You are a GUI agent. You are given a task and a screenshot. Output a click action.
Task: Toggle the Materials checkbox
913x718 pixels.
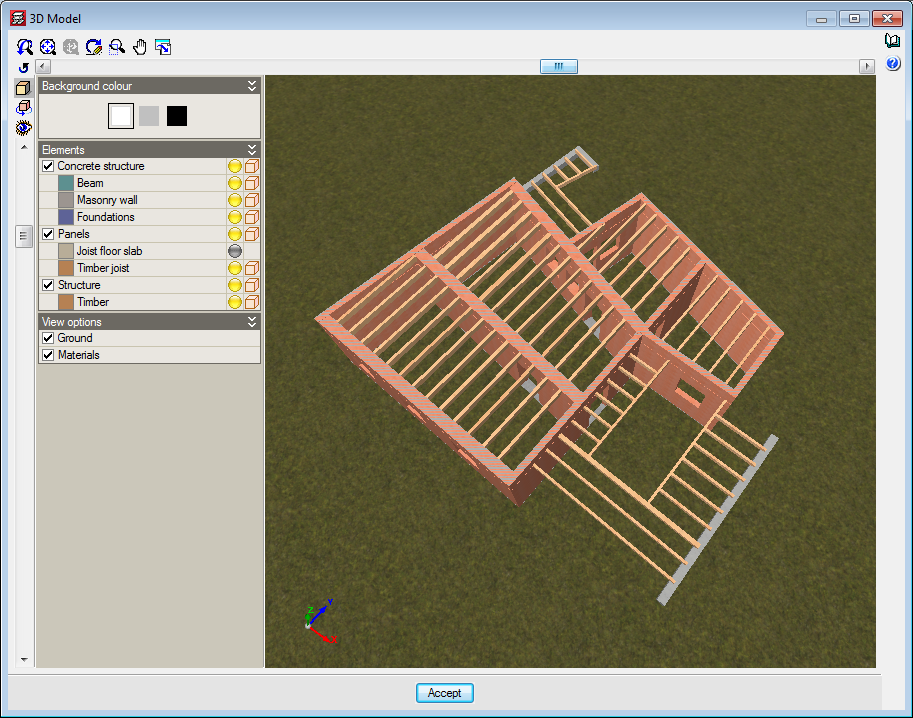[x=48, y=355]
